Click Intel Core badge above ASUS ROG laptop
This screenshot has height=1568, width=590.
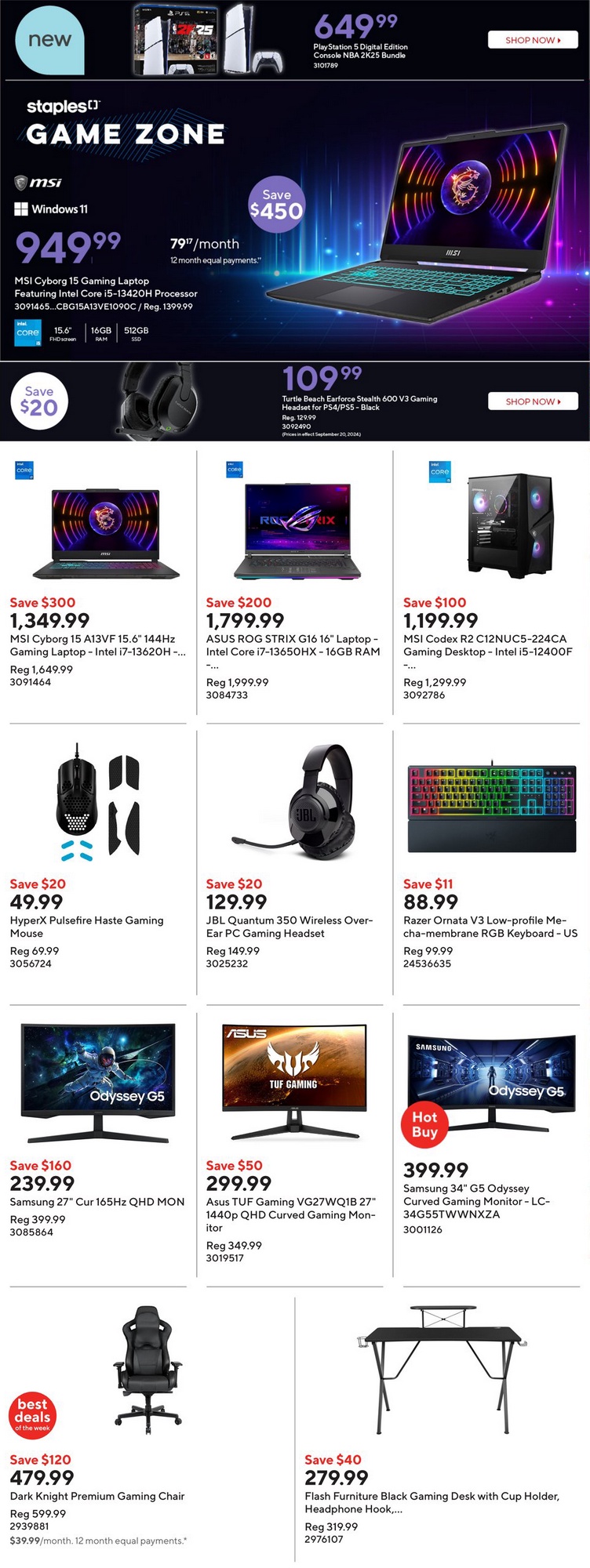pyautogui.click(x=234, y=470)
